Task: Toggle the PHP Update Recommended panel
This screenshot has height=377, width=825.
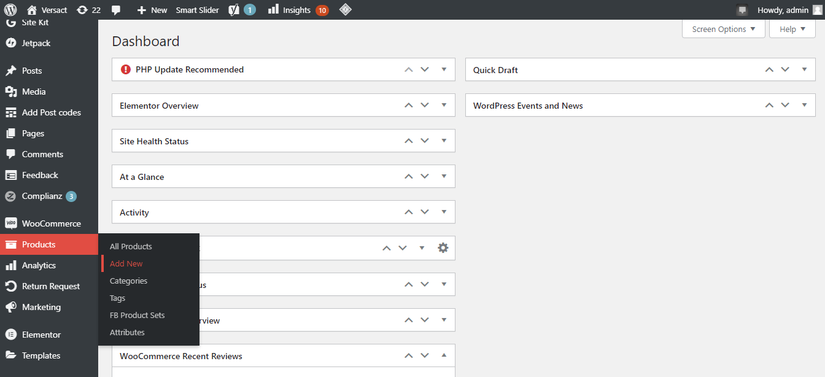Action: click(x=444, y=69)
